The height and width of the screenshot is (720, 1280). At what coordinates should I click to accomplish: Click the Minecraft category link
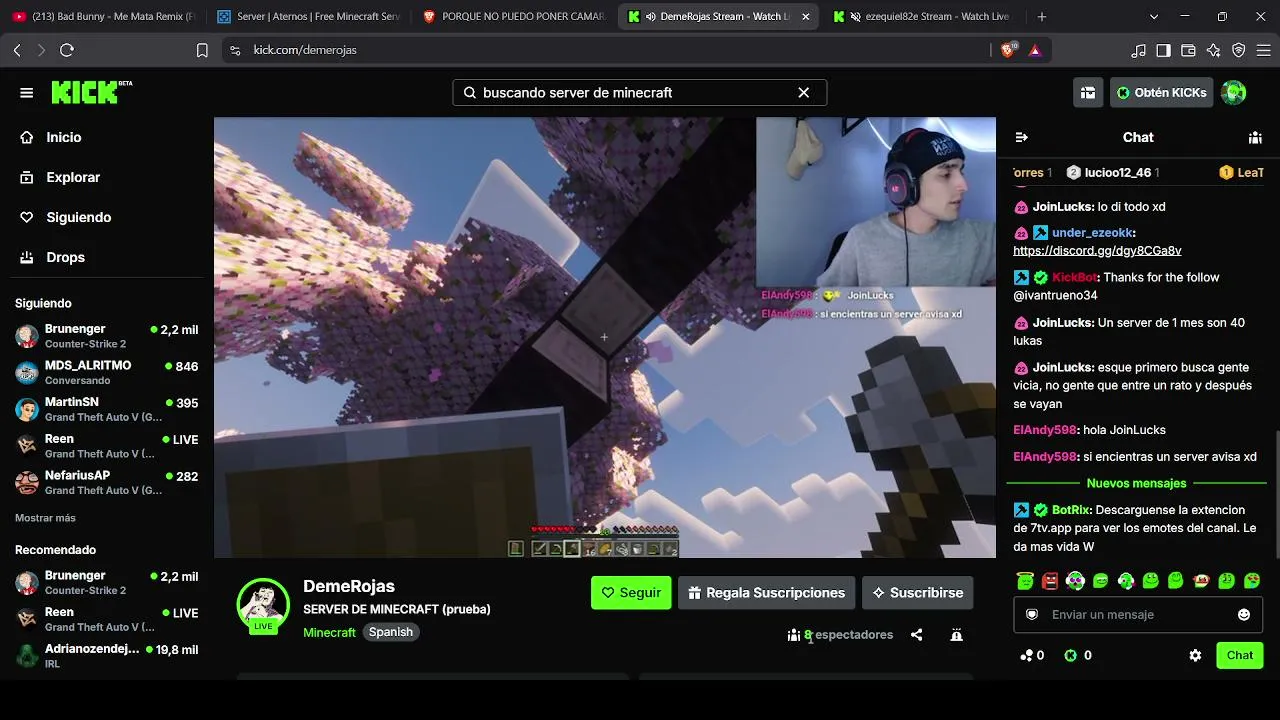tap(329, 632)
